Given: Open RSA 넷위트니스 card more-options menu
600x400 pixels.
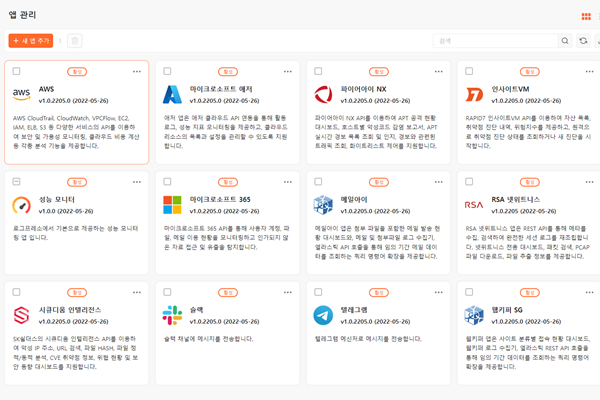Looking at the screenshot, I should [x=589, y=182].
